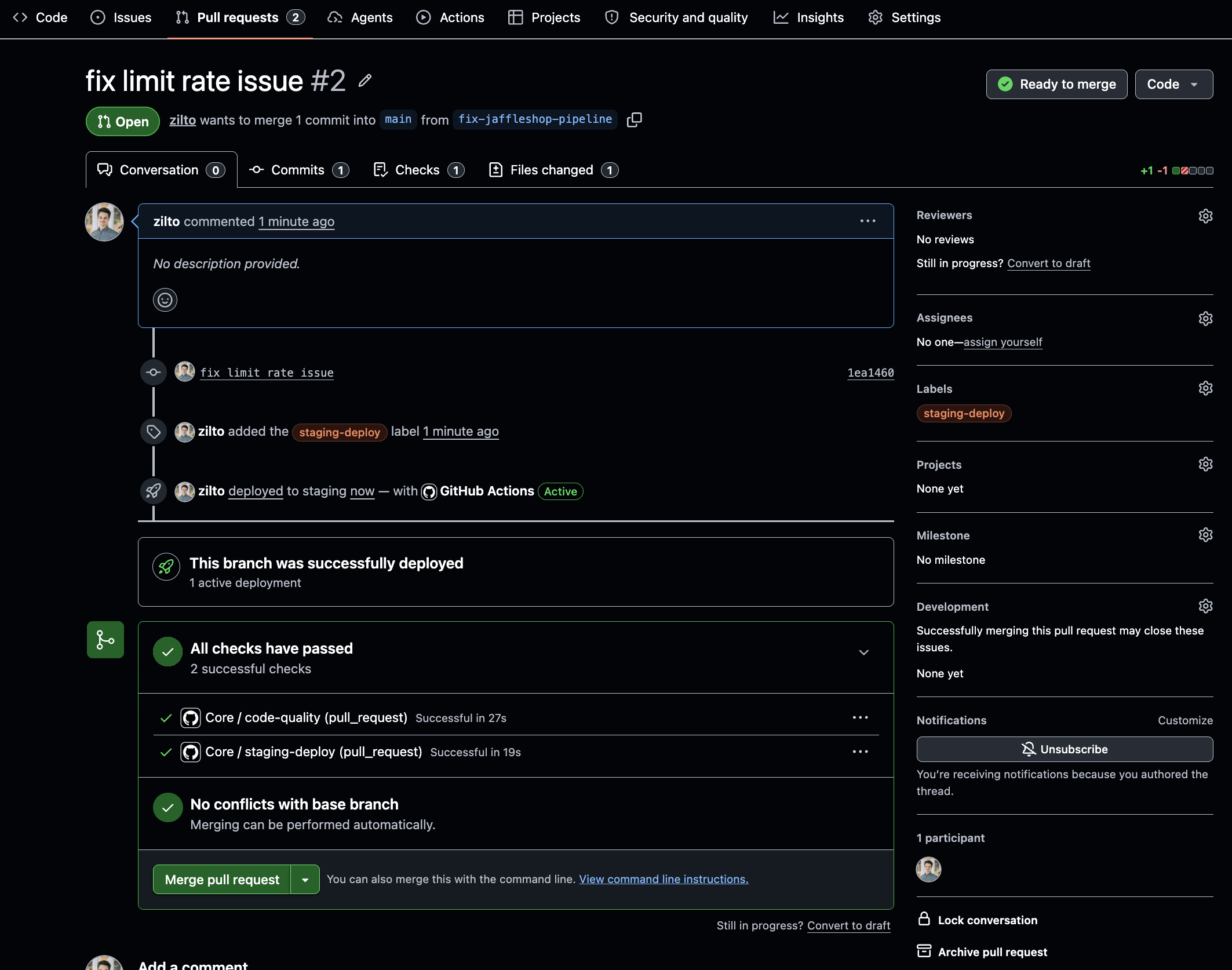Click the zilto avatar next to commit message
This screenshot has width=1232, height=970.
[x=185, y=372]
